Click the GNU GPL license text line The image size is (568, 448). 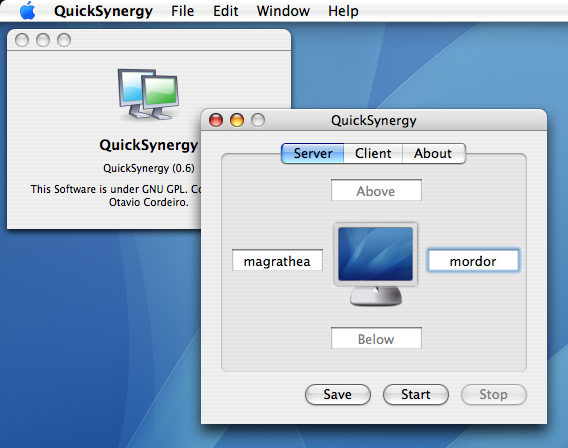click(x=116, y=189)
